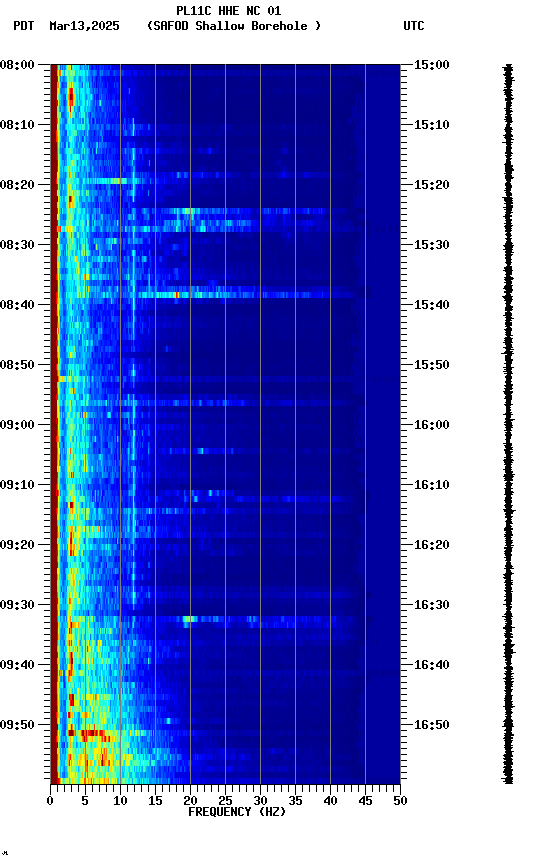The height and width of the screenshot is (864, 552).
Task: Click the 15:10 UTC time label
Action: click(x=431, y=125)
